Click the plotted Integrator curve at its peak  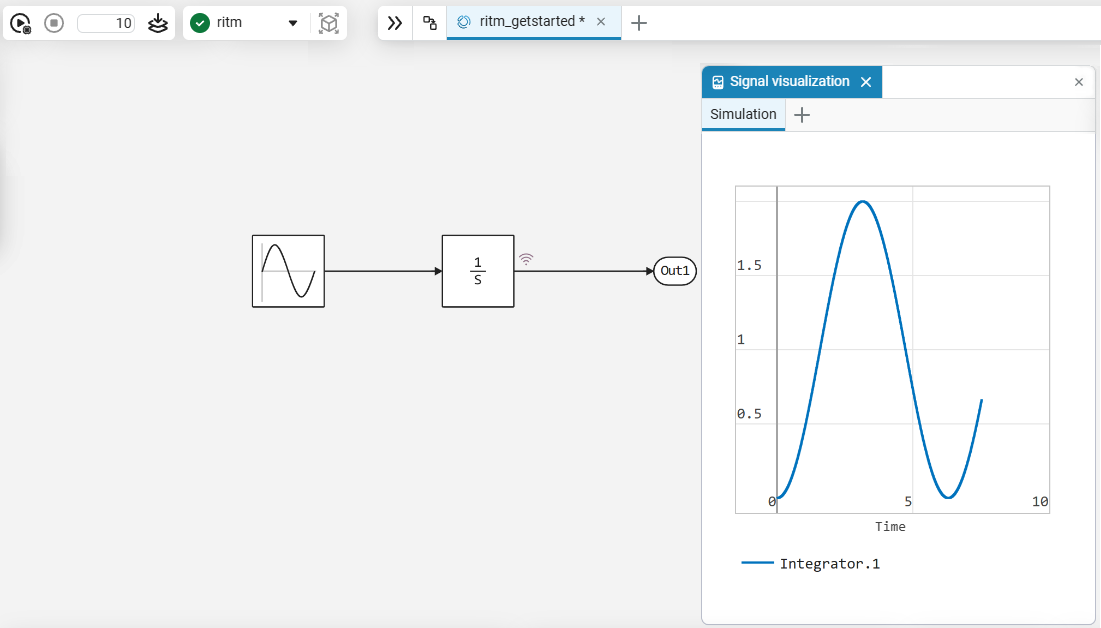tap(862, 202)
